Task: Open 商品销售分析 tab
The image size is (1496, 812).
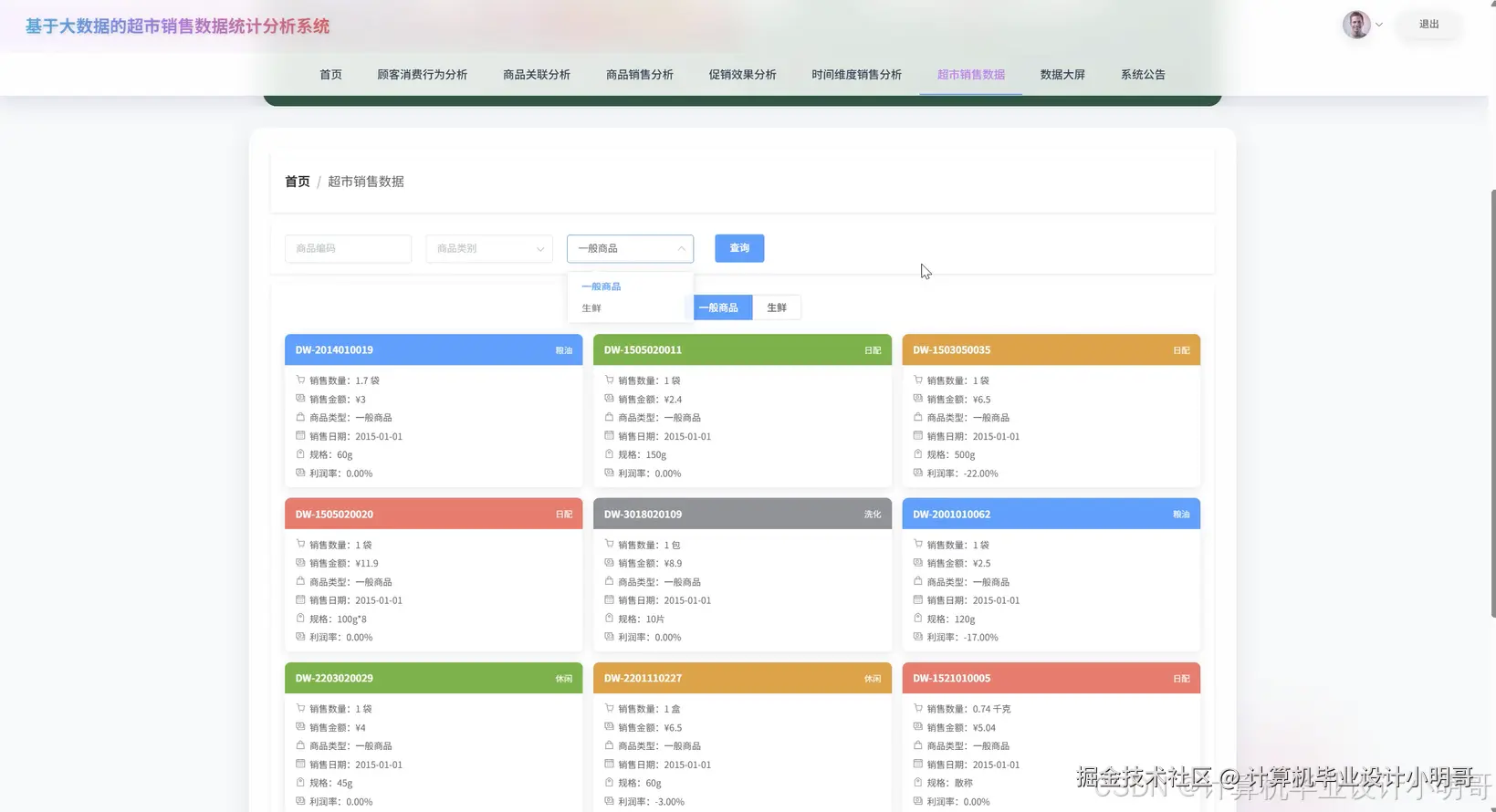Action: pos(640,75)
